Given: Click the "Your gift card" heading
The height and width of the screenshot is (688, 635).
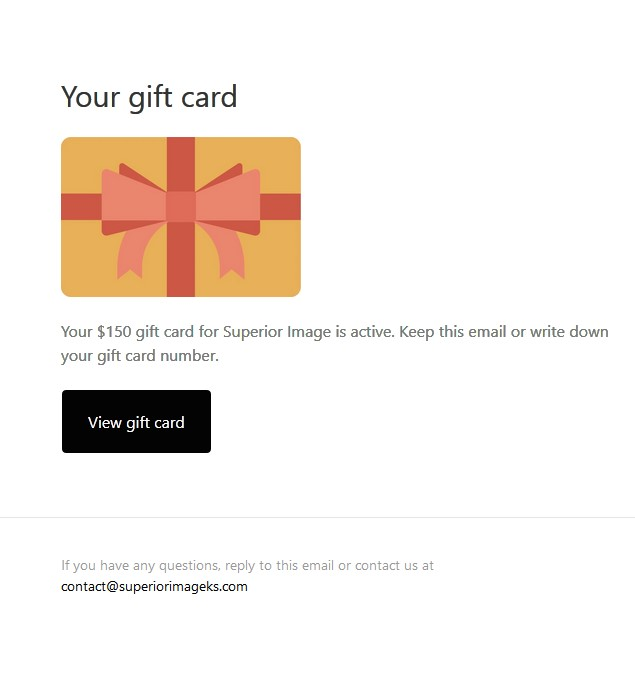Looking at the screenshot, I should [x=149, y=97].
